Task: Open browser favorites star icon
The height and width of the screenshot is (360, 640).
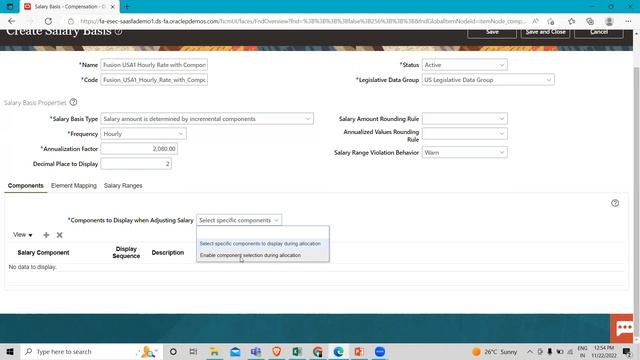Action: [571, 21]
